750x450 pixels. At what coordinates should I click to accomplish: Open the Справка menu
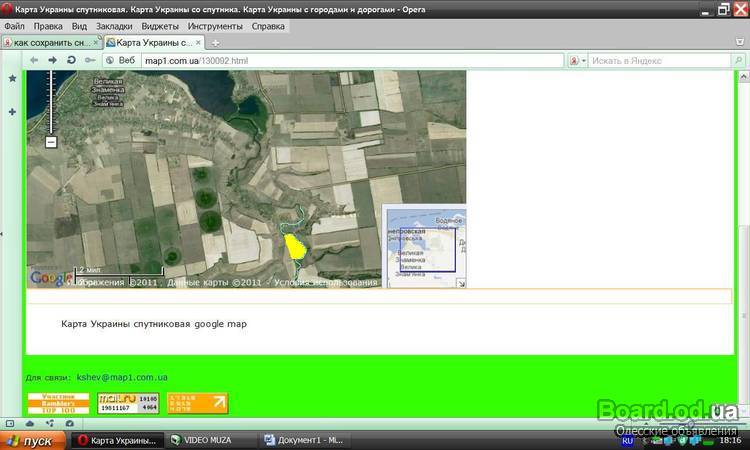[268, 26]
